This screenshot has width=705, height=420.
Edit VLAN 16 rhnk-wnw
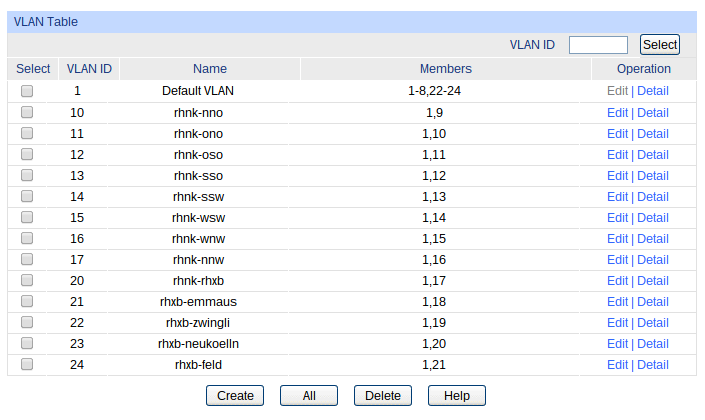617,238
